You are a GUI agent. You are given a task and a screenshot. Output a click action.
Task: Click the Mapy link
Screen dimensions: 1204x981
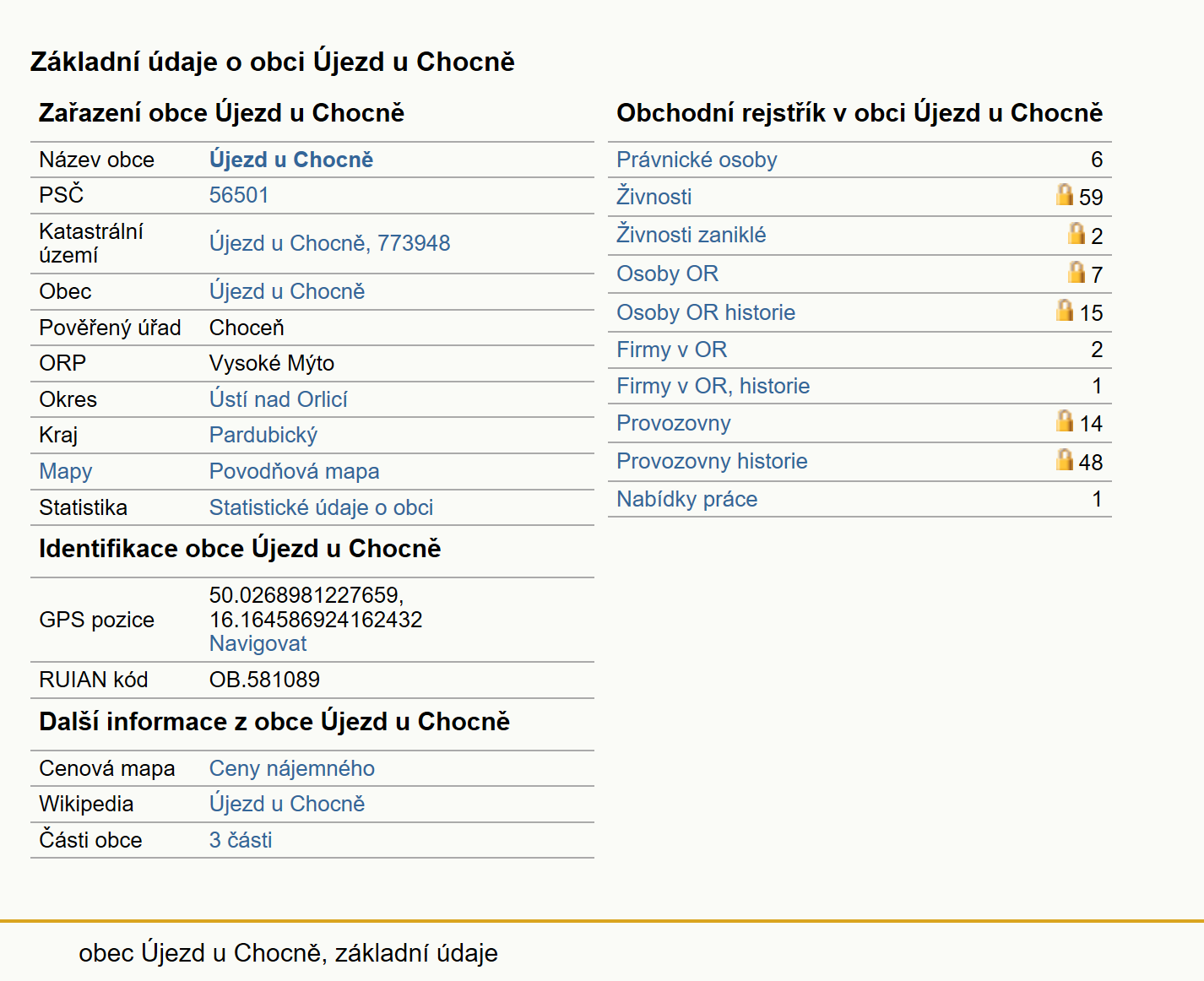point(66,471)
